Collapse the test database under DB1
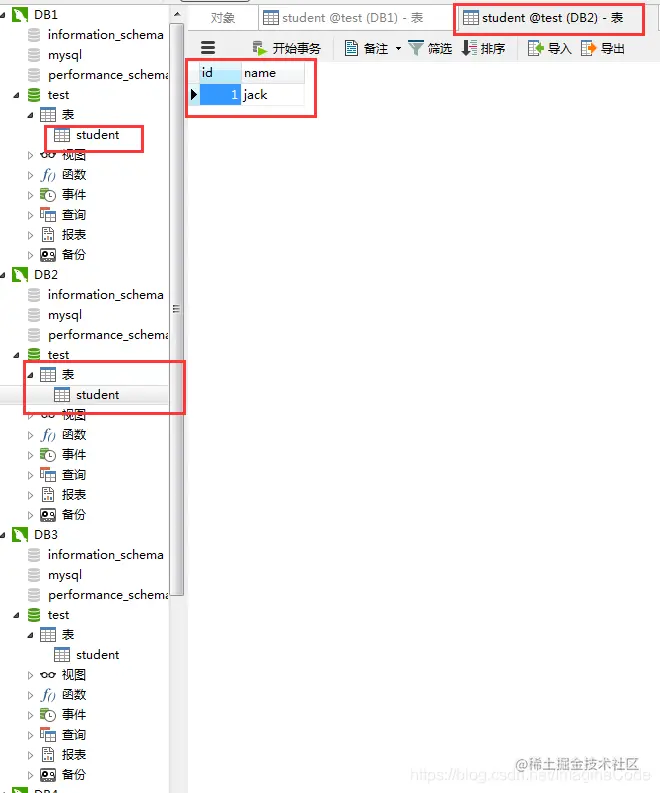Viewport: 660px width, 793px height. pyautogui.click(x=16, y=95)
